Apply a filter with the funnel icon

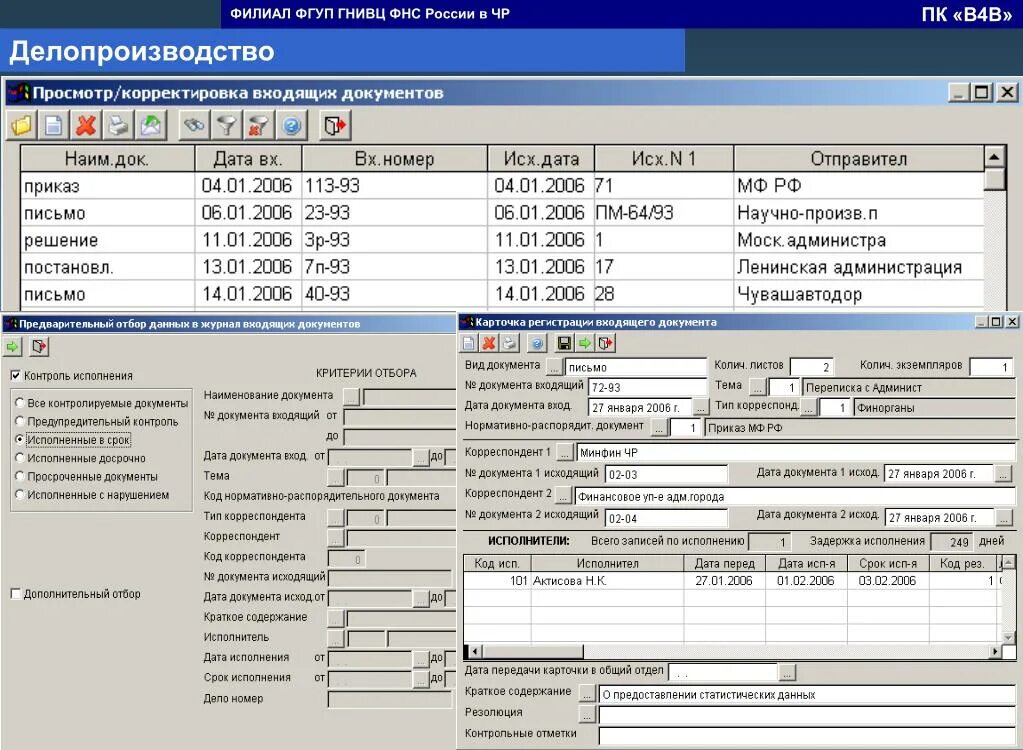[226, 125]
